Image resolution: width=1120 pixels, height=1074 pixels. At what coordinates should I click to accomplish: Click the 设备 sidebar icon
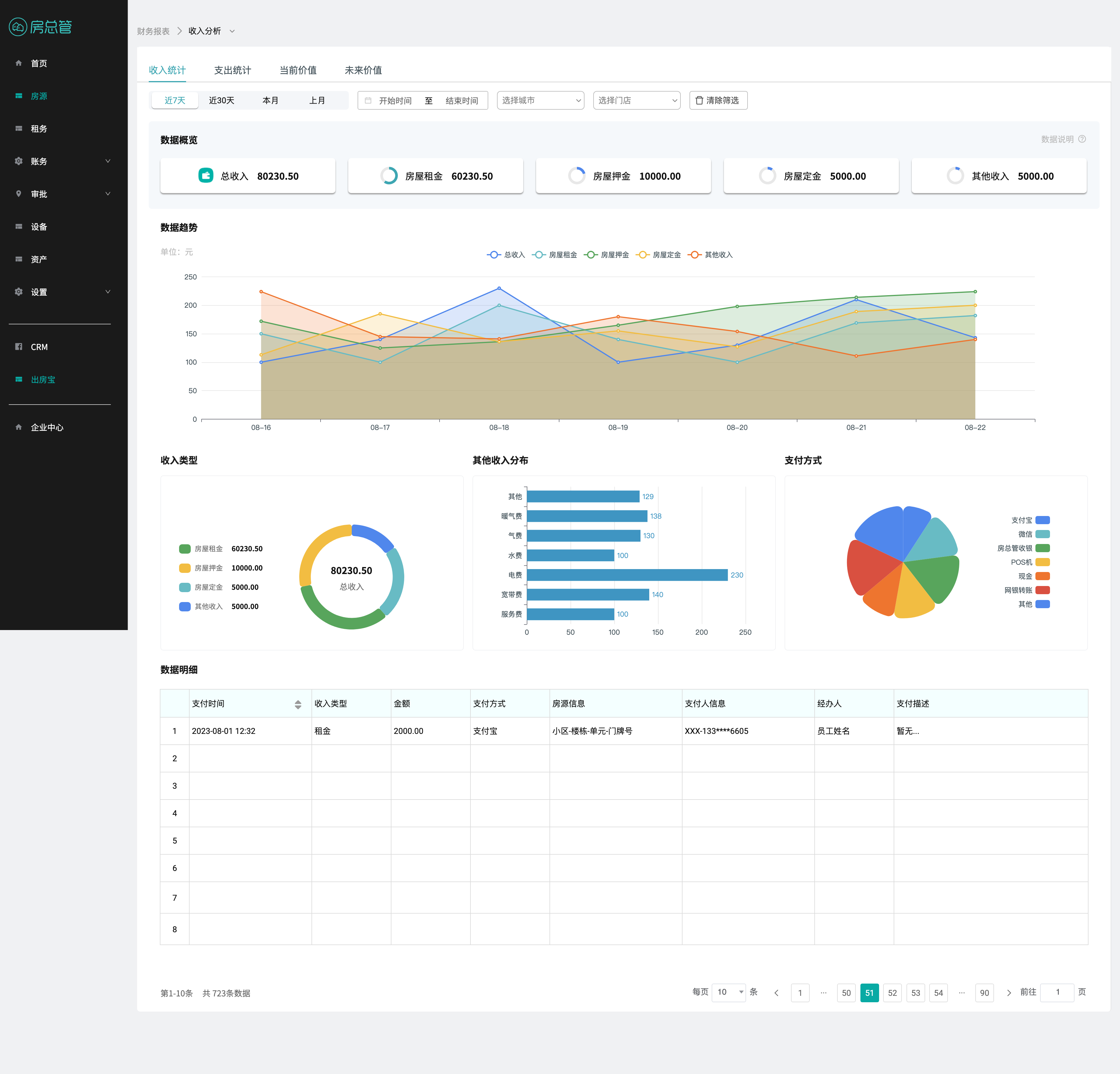coord(19,226)
